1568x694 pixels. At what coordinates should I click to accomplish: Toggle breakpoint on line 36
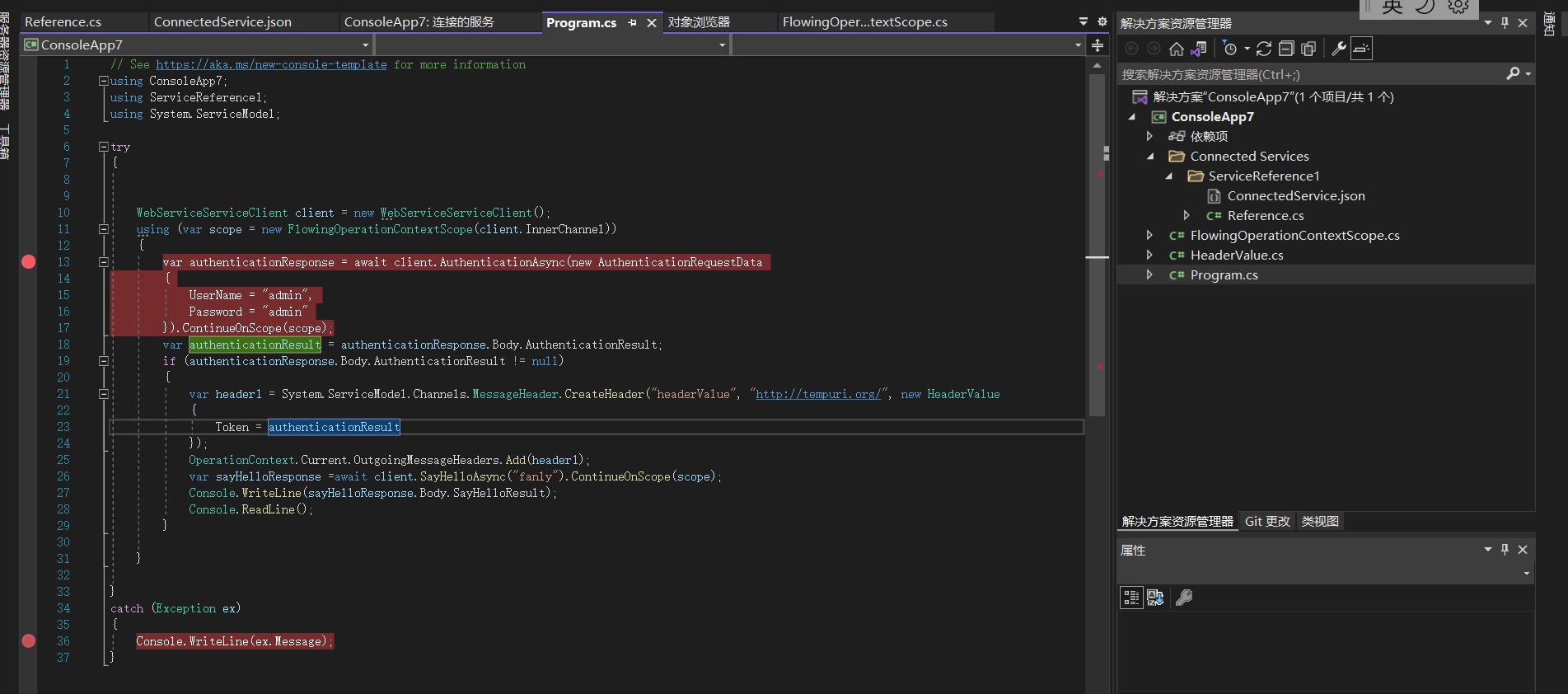pos(29,641)
